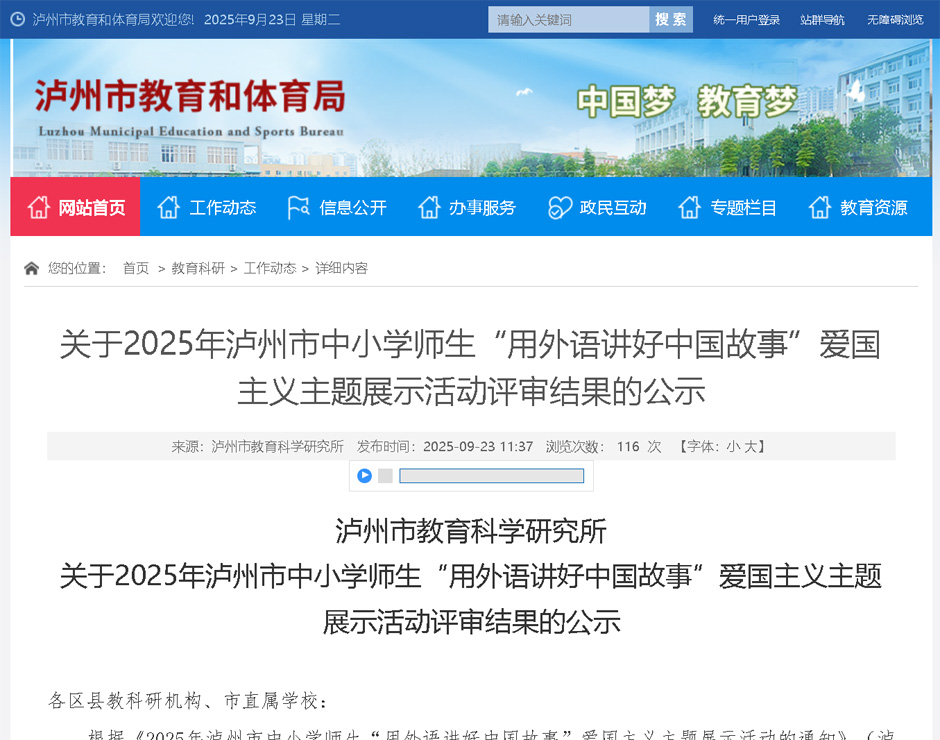Click the 教育资源 house icon
Viewport: 940px width, 740px height.
(x=820, y=207)
